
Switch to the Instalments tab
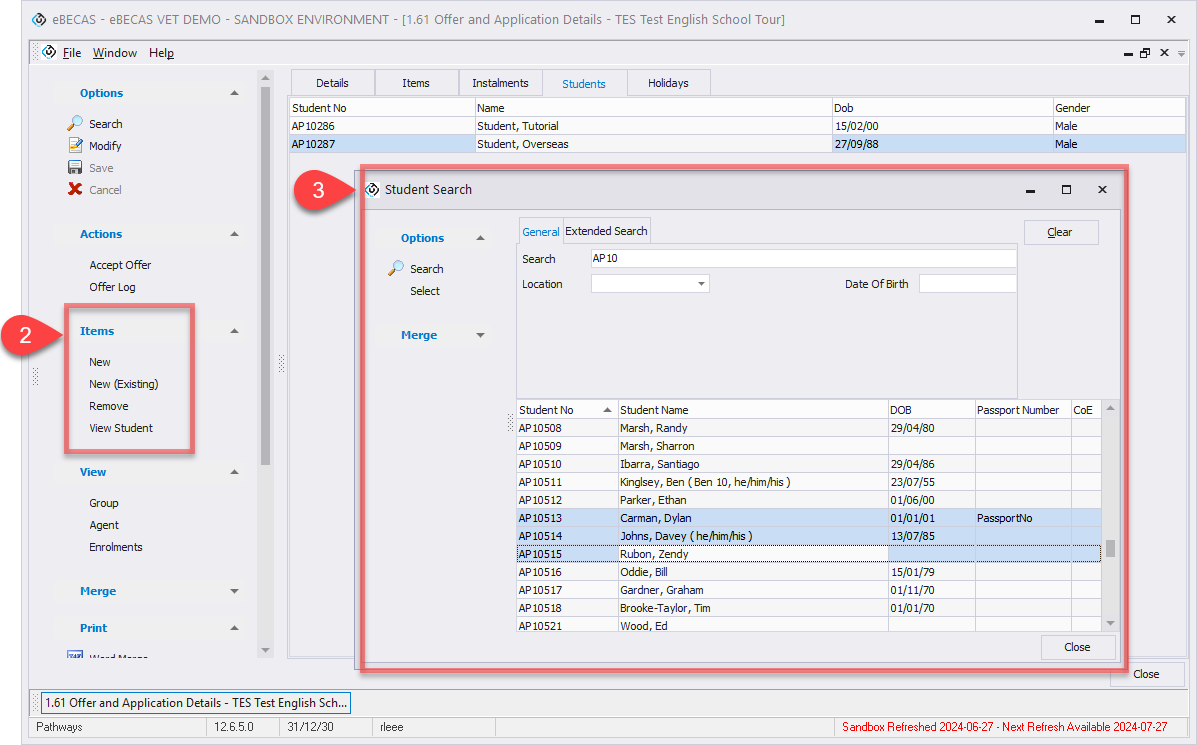[x=500, y=83]
